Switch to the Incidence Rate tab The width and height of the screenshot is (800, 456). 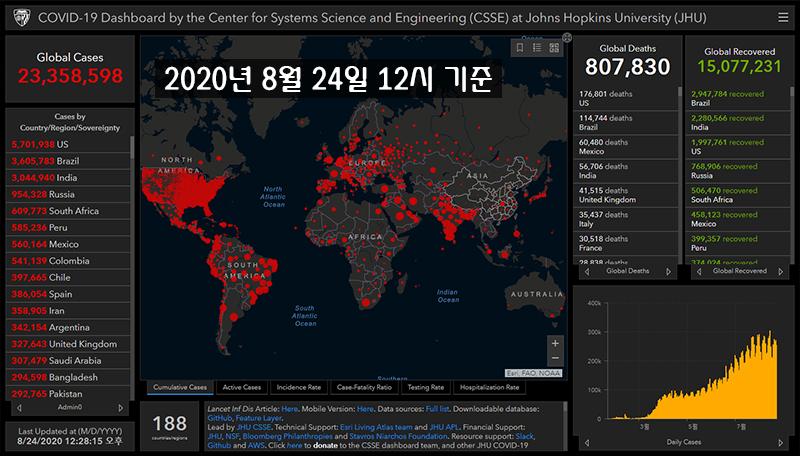(299, 387)
